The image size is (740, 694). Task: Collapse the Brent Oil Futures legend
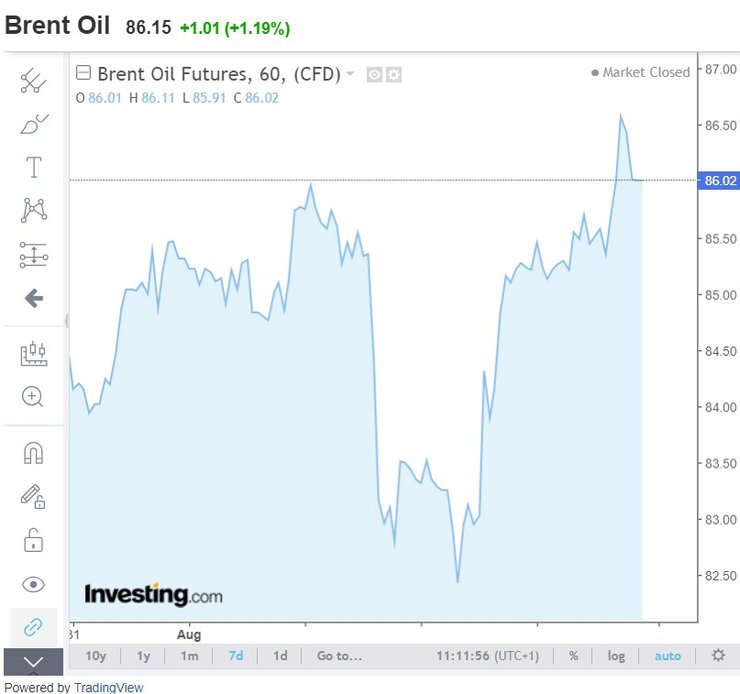coord(84,73)
